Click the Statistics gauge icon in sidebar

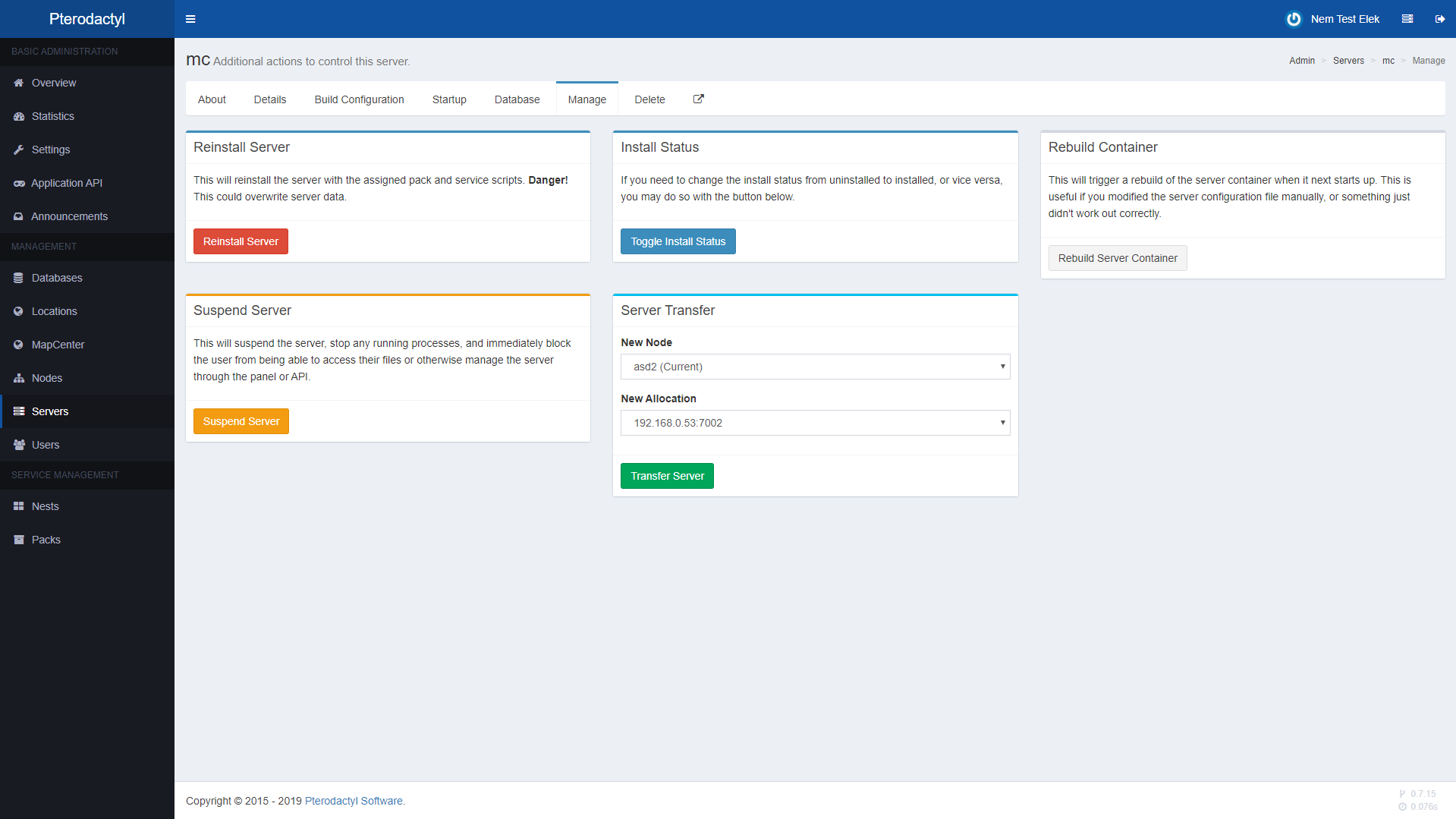(19, 116)
